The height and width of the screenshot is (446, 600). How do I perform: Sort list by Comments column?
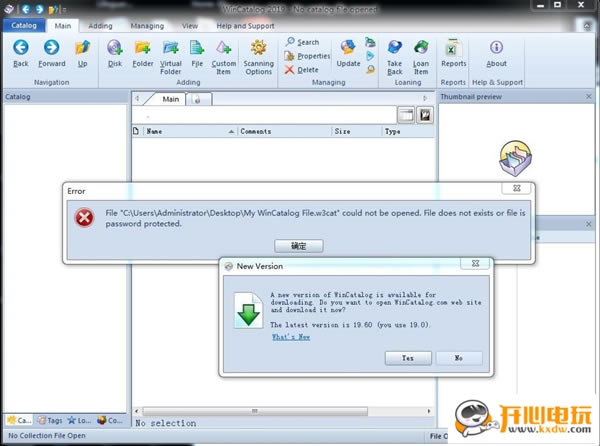pyautogui.click(x=284, y=131)
